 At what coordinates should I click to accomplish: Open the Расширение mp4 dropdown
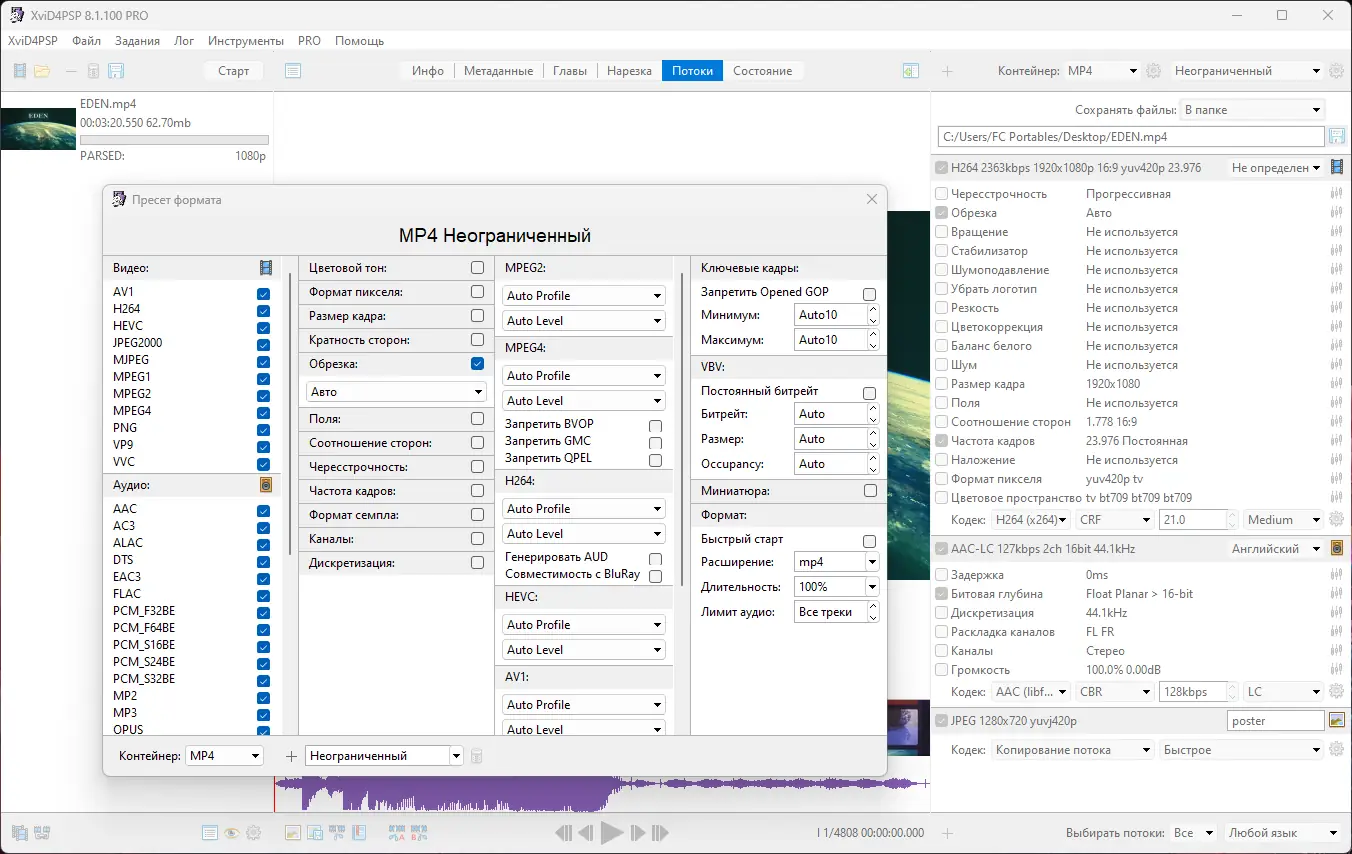pos(836,562)
